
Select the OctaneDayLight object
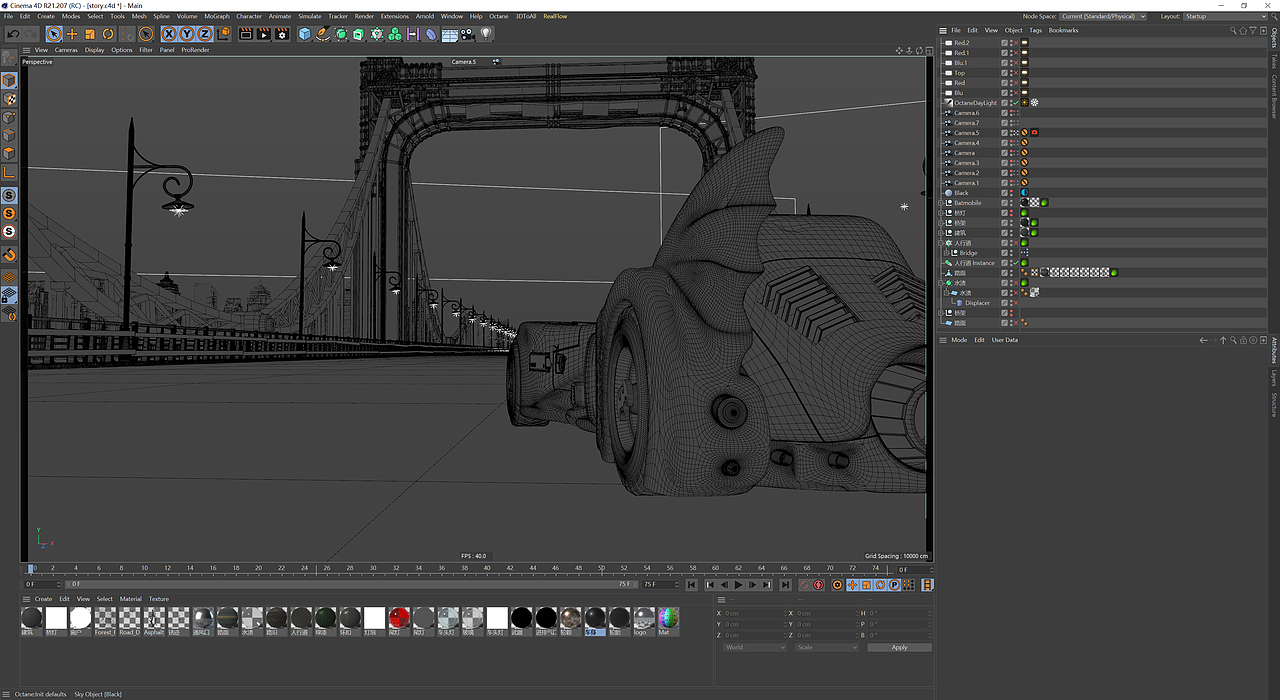point(975,103)
